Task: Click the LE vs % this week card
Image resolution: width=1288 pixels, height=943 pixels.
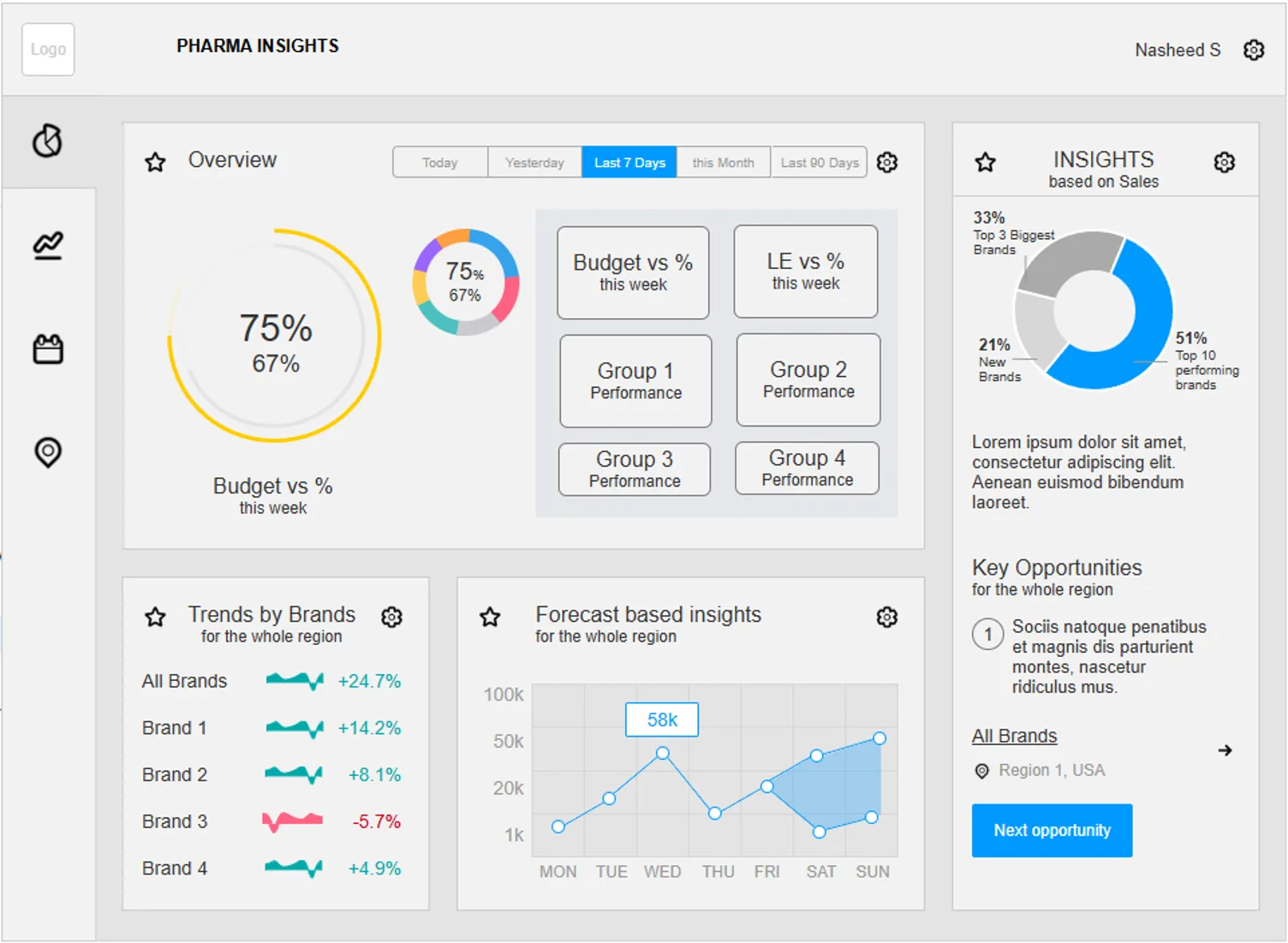Action: tap(806, 271)
